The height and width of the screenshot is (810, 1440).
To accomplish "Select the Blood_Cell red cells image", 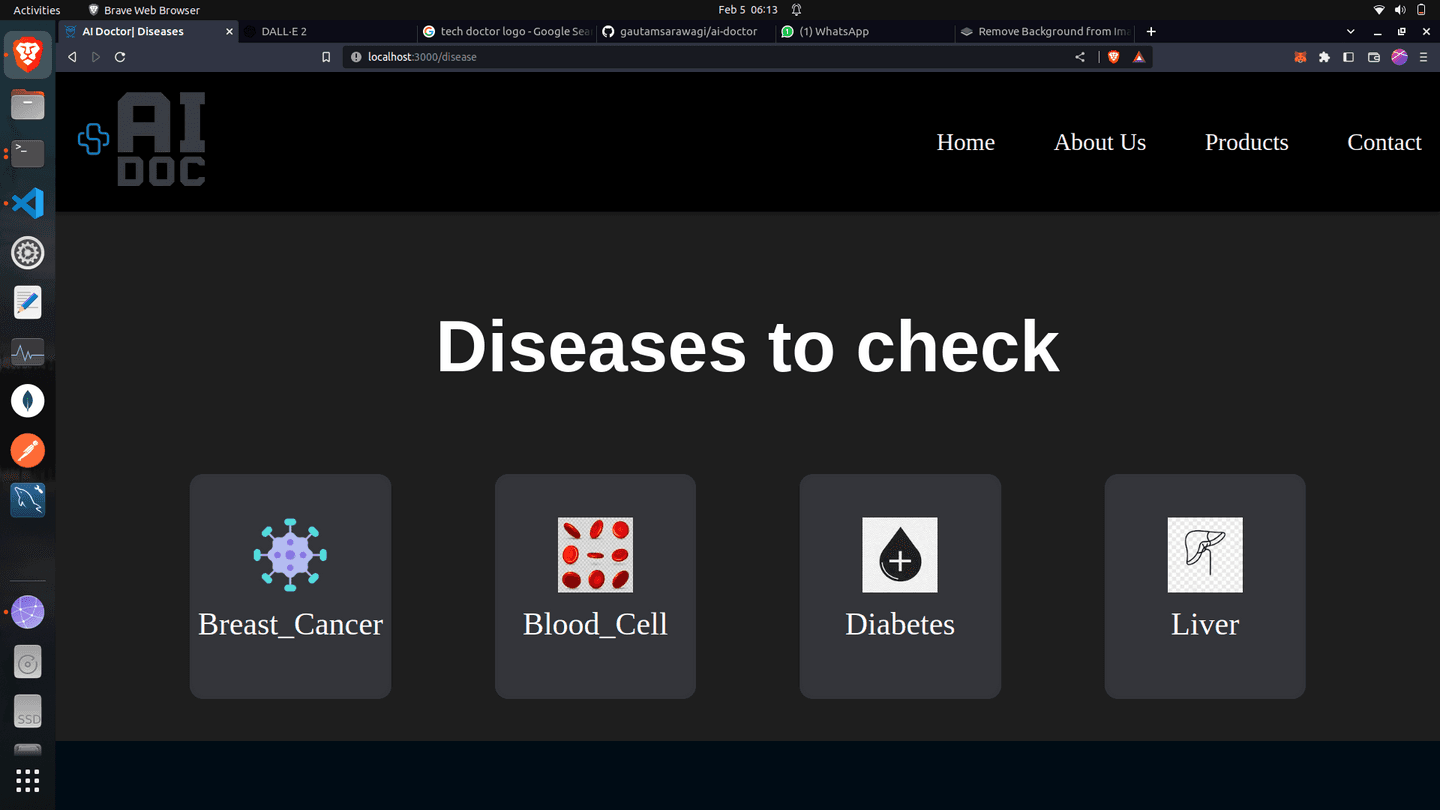I will point(595,555).
